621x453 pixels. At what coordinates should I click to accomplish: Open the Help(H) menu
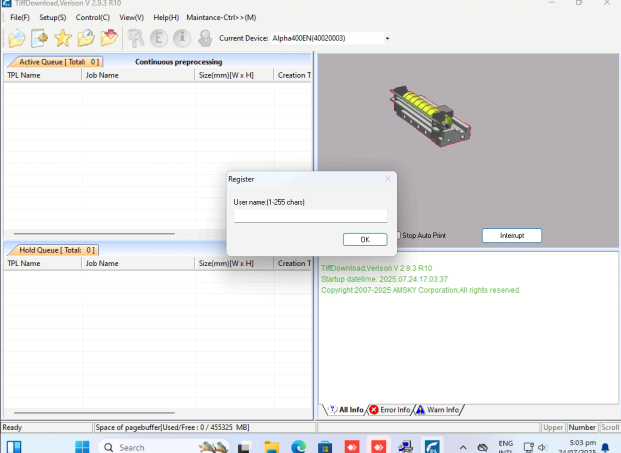(166, 17)
